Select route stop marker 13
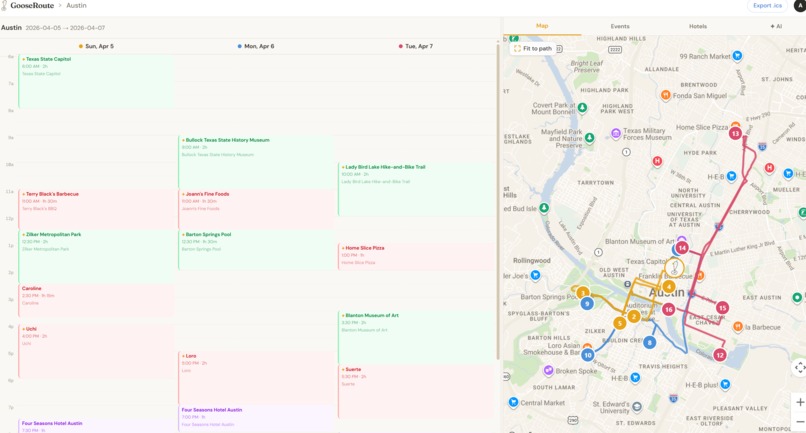Image resolution: width=806 pixels, height=433 pixels. (735, 134)
